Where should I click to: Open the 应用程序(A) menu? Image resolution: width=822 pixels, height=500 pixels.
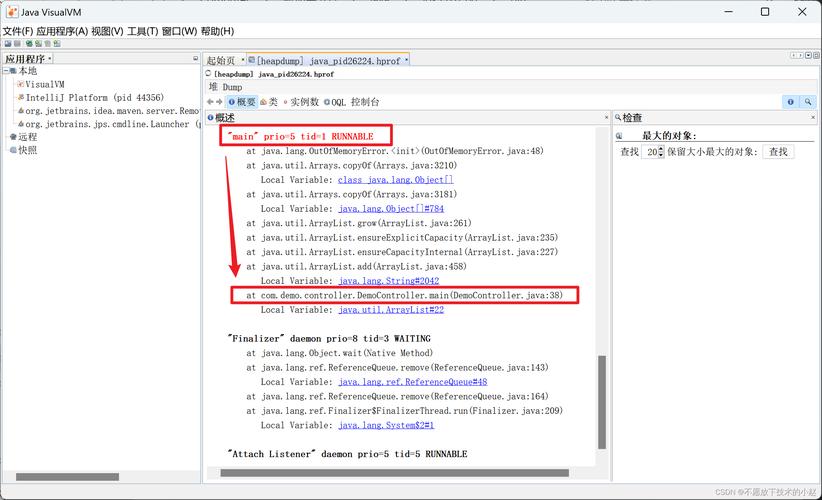(x=62, y=31)
